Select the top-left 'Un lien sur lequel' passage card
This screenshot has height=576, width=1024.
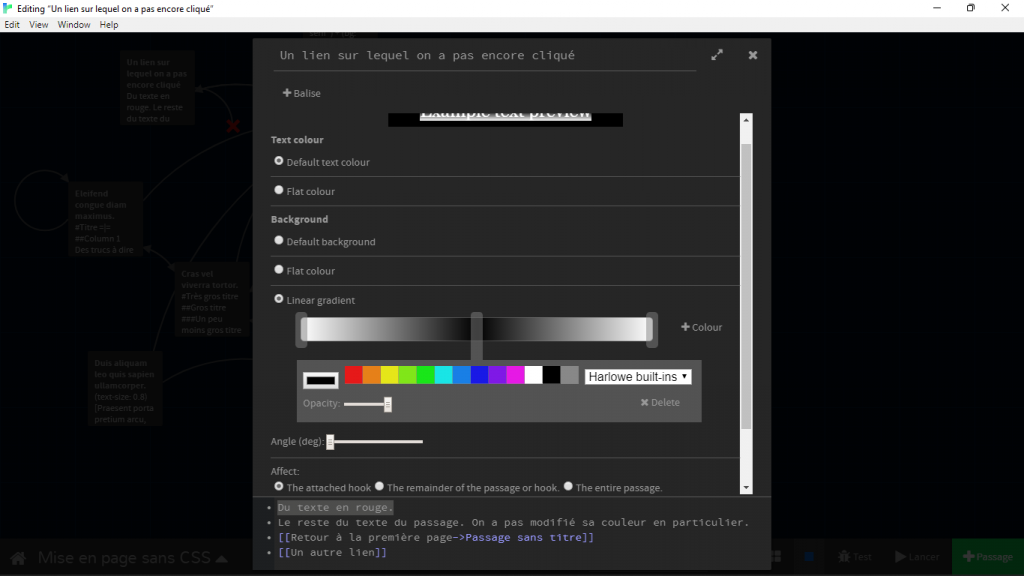tap(157, 89)
